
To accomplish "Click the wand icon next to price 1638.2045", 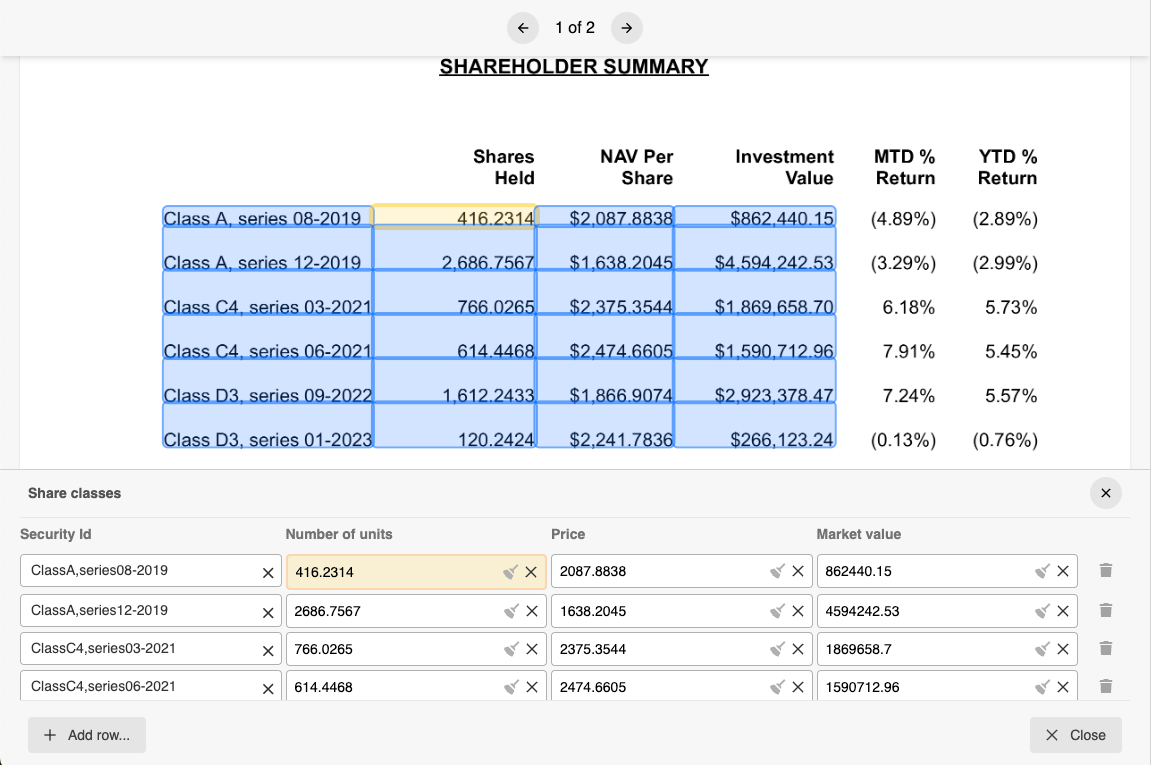I will click(779, 610).
